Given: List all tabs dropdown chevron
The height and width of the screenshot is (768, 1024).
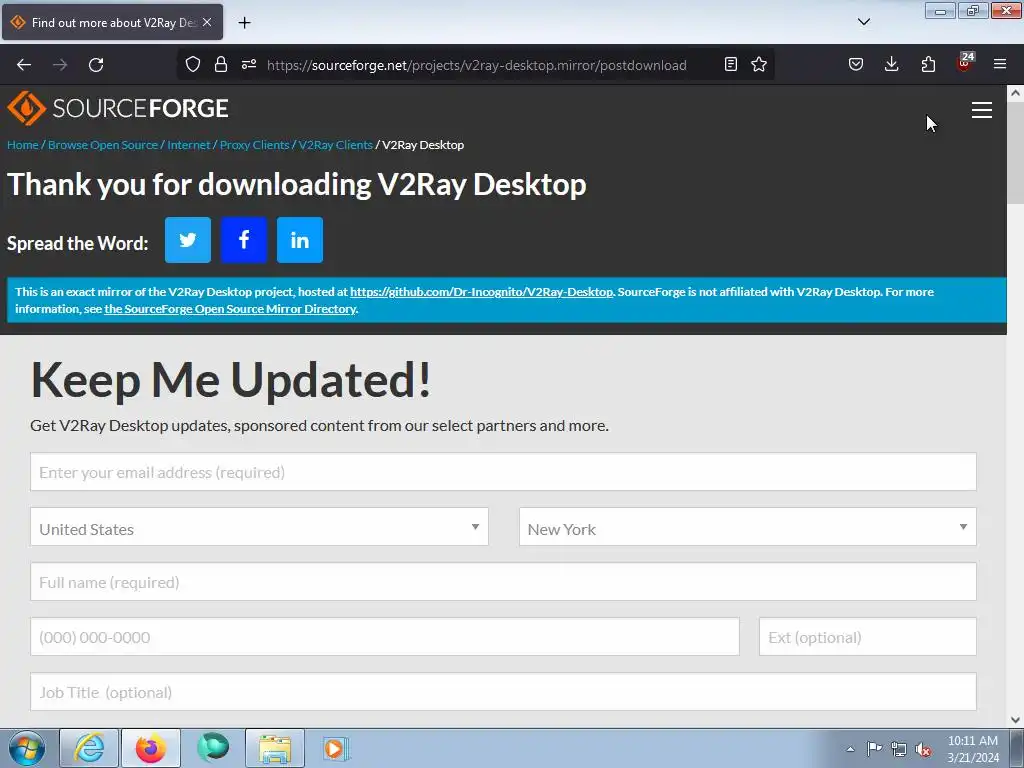Looking at the screenshot, I should (863, 22).
